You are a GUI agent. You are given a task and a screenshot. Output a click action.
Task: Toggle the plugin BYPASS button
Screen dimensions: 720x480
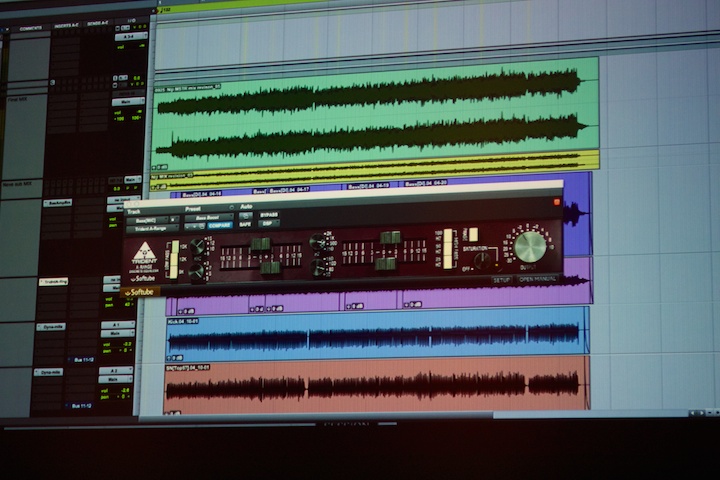coord(268,215)
